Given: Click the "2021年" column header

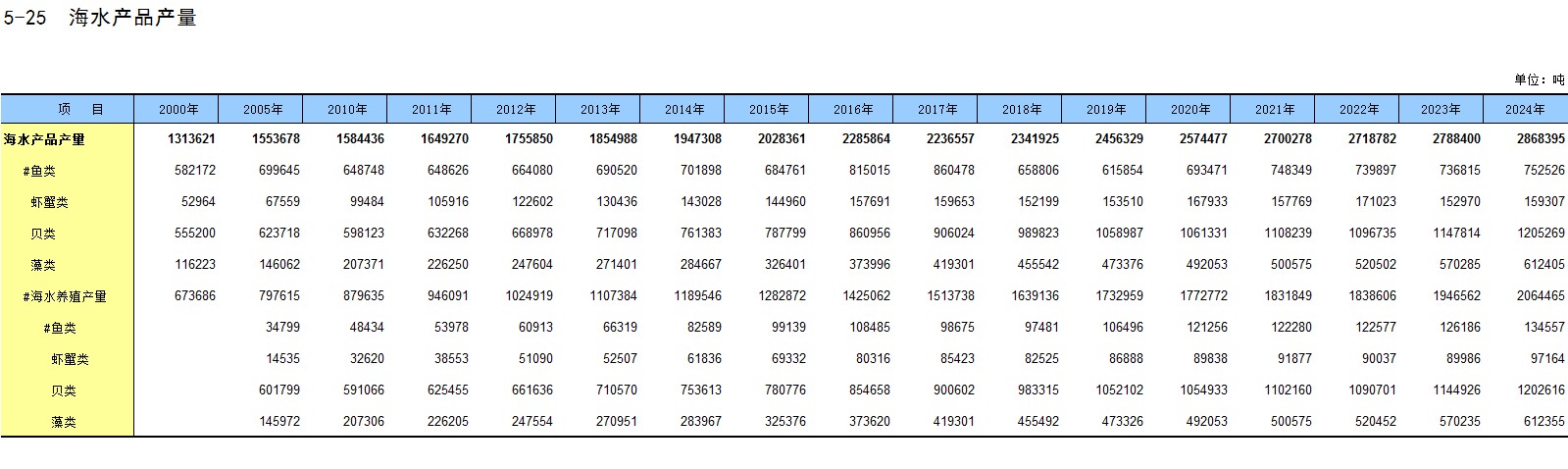Looking at the screenshot, I should 1274,109.
